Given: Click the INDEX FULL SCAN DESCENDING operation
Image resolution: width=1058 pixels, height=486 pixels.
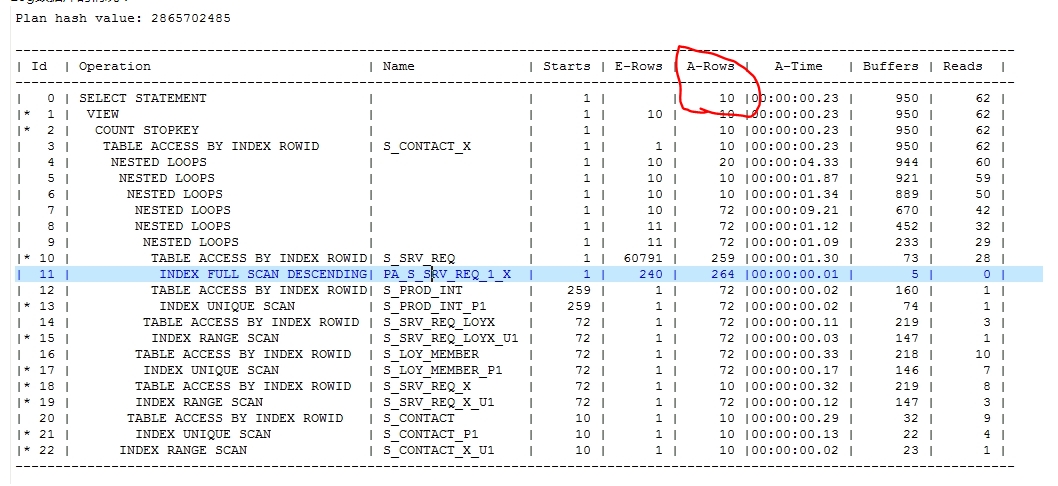Looking at the screenshot, I should (263, 274).
